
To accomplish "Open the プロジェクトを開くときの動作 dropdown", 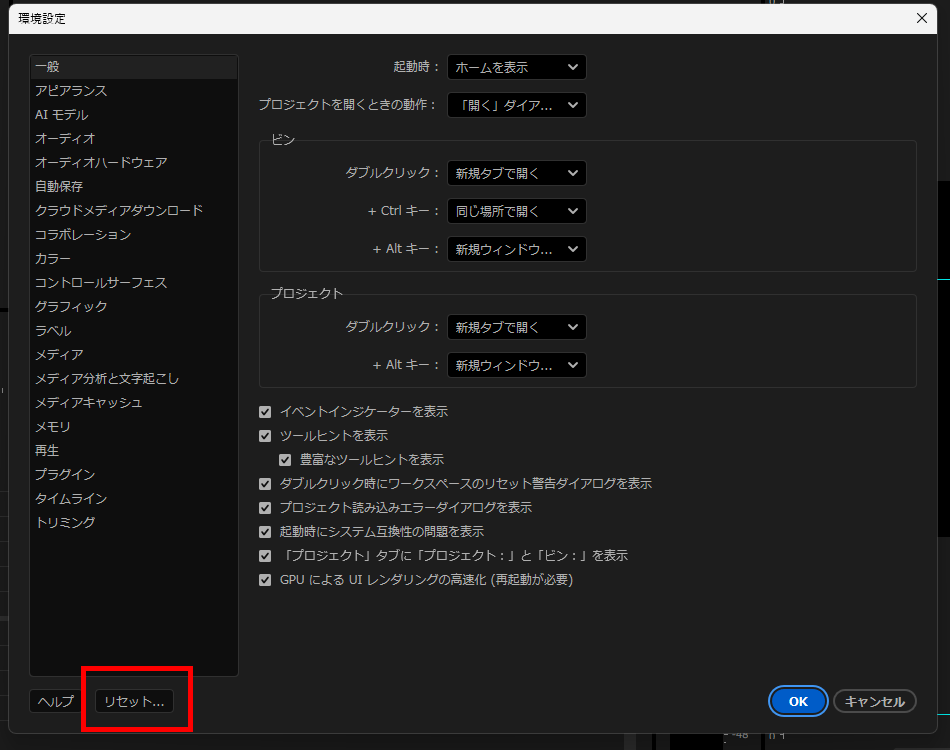I will [x=516, y=105].
